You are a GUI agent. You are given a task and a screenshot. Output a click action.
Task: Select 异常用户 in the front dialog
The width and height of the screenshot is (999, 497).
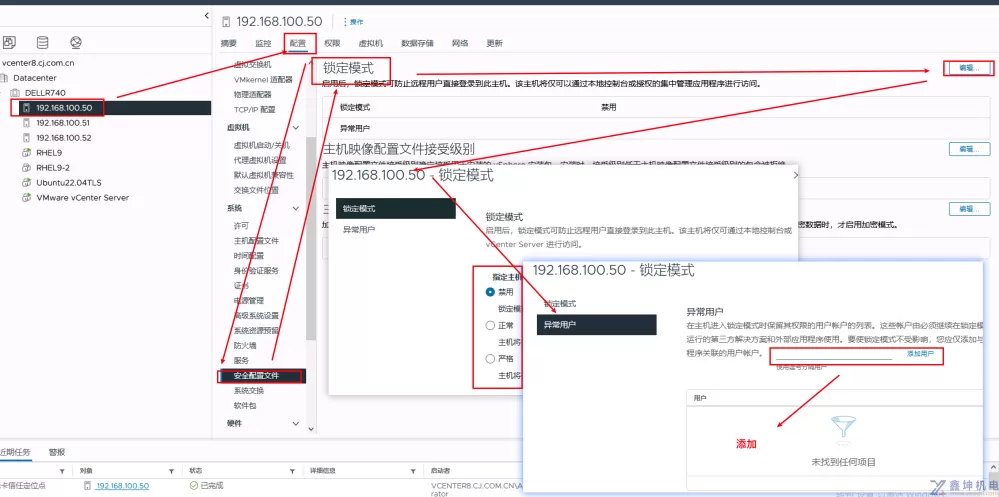coord(596,325)
